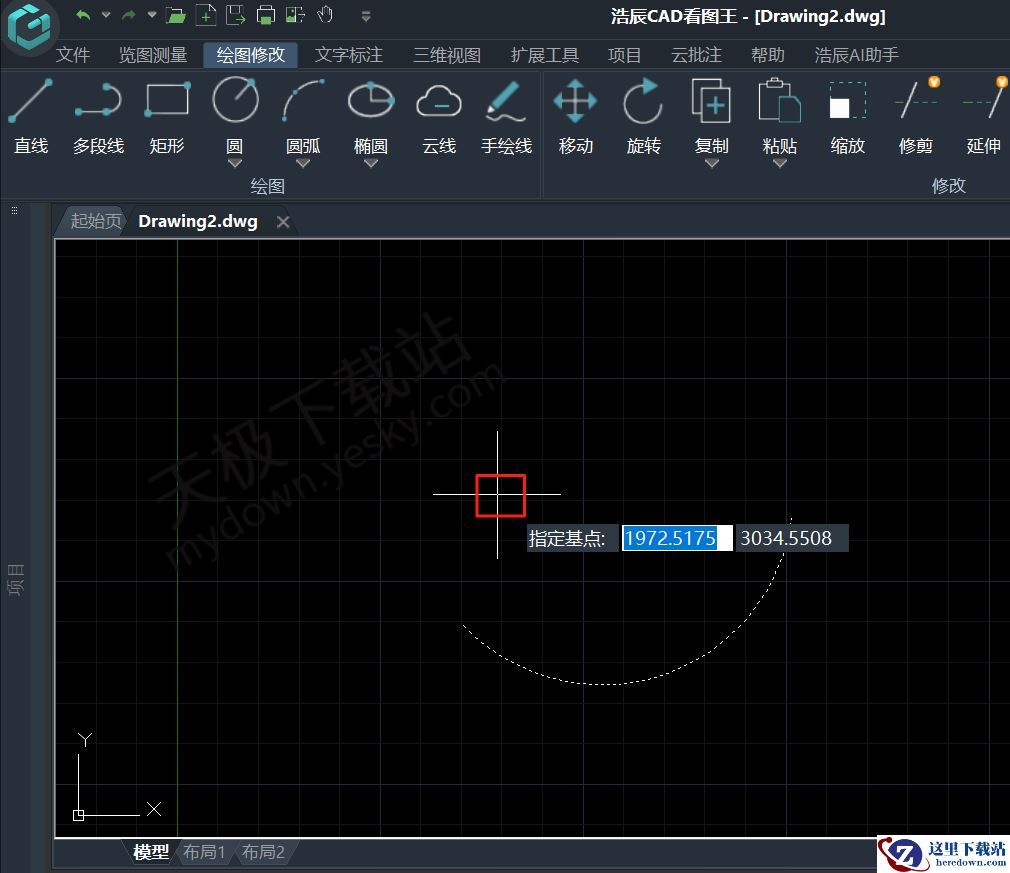Expand the 圆弧 arc options arrow

click(303, 164)
